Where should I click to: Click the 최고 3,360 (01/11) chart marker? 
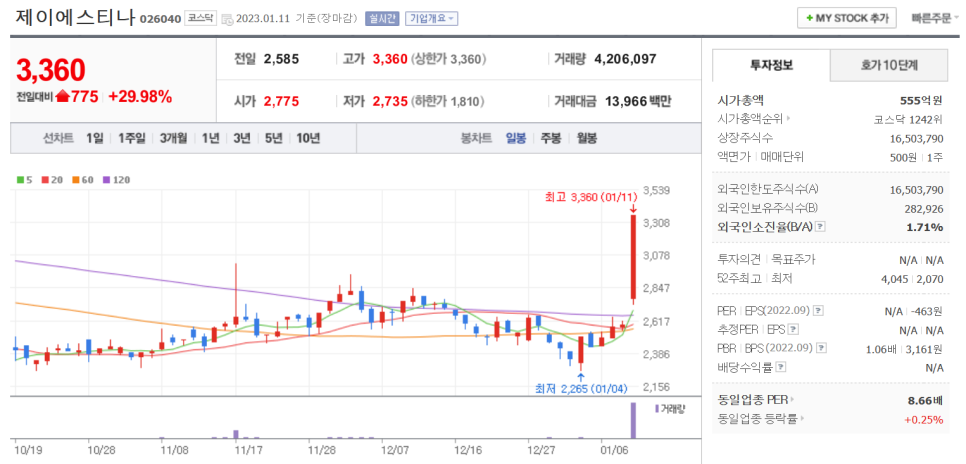coord(589,197)
